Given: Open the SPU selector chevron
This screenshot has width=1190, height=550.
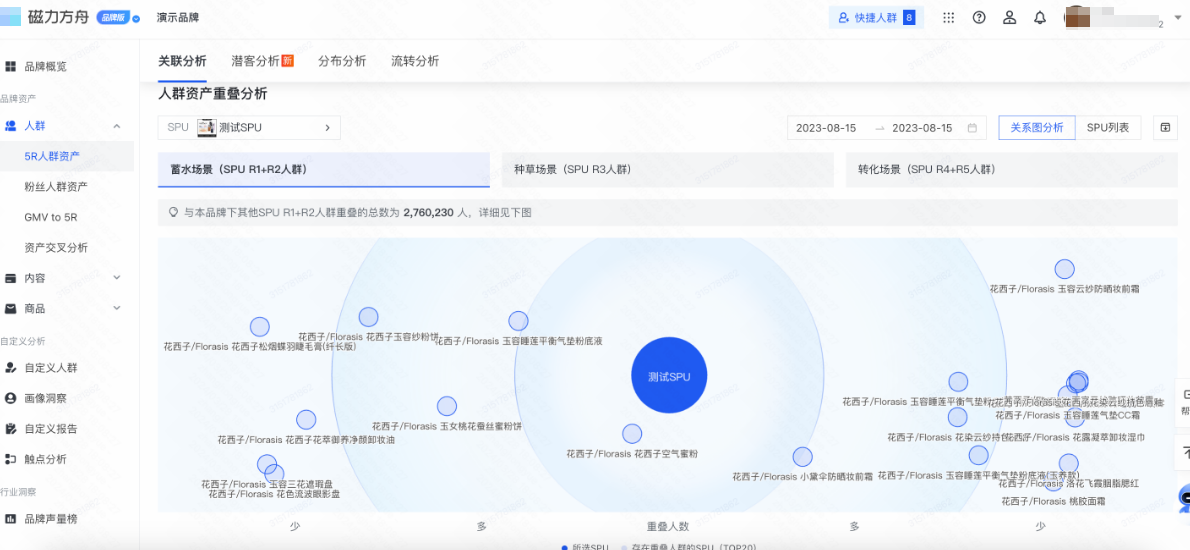Looking at the screenshot, I should point(327,128).
